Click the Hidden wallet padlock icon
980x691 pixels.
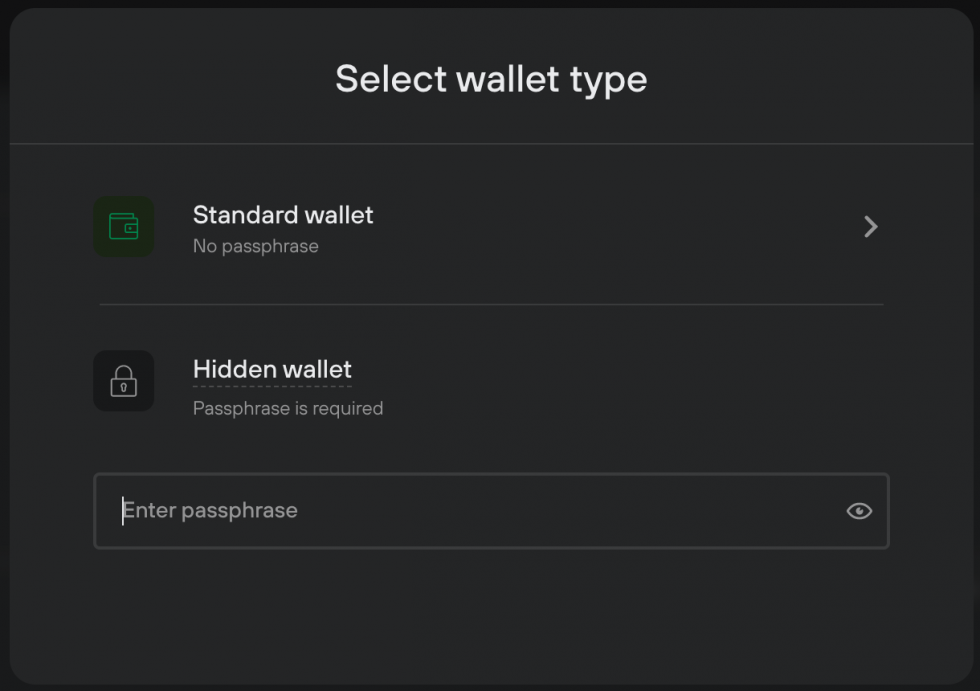tap(124, 380)
